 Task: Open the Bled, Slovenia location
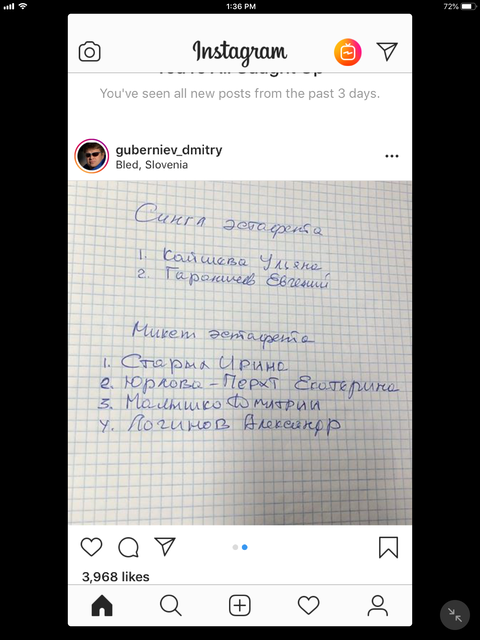(152, 165)
